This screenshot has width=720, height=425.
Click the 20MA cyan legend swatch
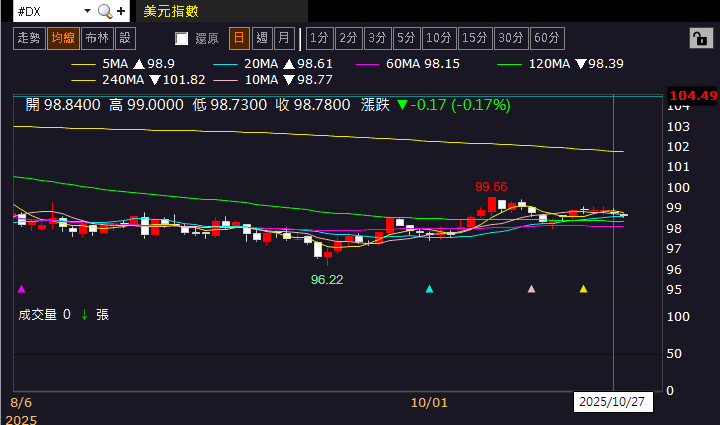[225, 64]
